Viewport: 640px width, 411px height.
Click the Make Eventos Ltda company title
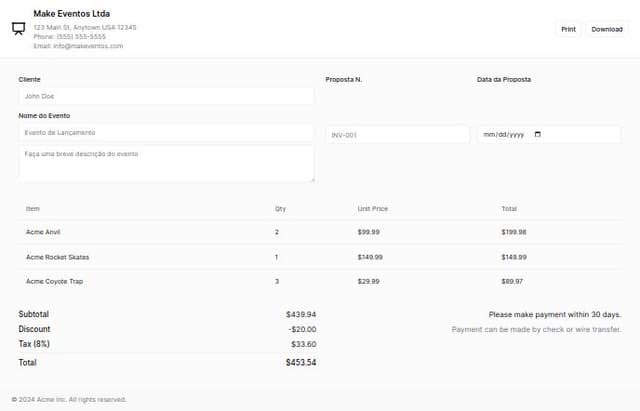click(71, 13)
